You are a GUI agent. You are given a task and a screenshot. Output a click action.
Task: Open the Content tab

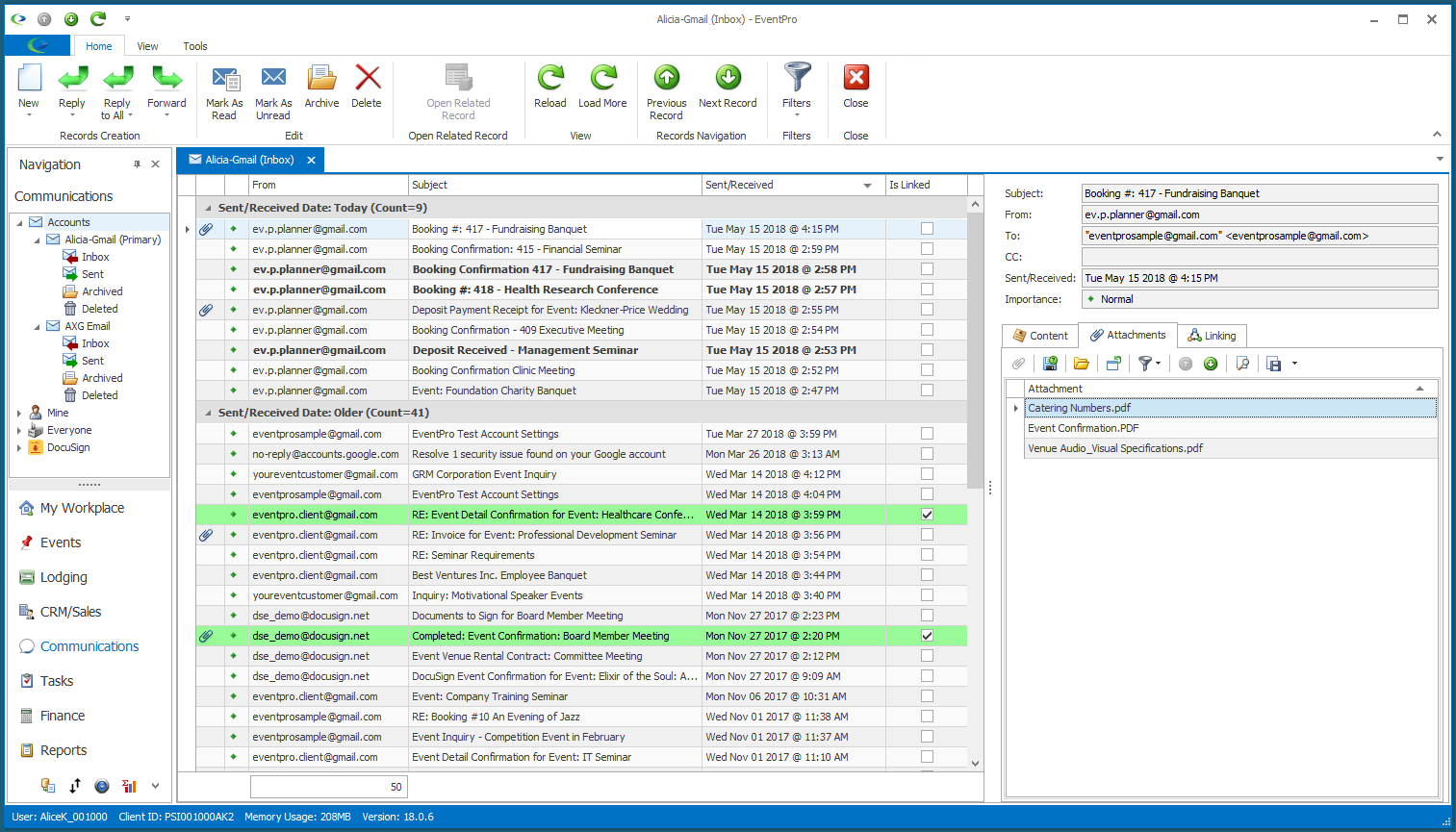point(1040,336)
